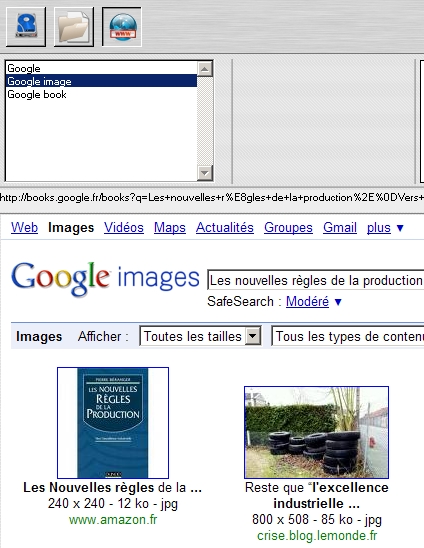Image resolution: width=424 pixels, height=548 pixels.
Task: Open the Actualités link
Action: pos(225,228)
